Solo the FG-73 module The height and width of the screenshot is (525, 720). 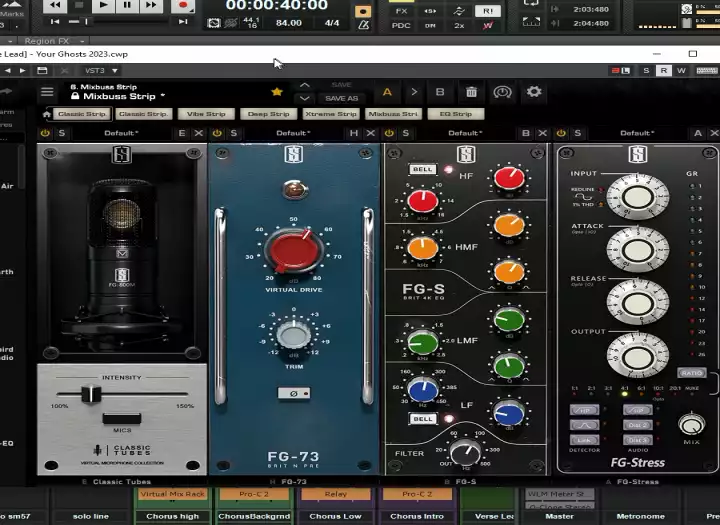click(x=234, y=133)
